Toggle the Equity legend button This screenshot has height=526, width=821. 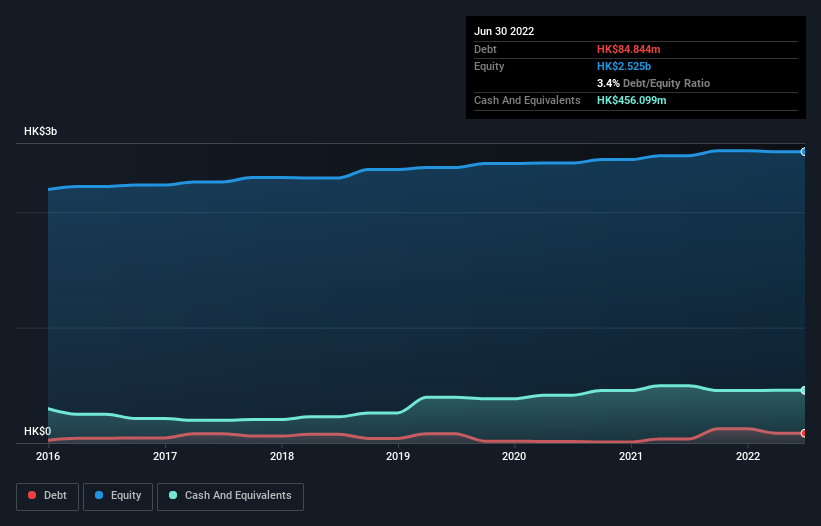pos(118,496)
